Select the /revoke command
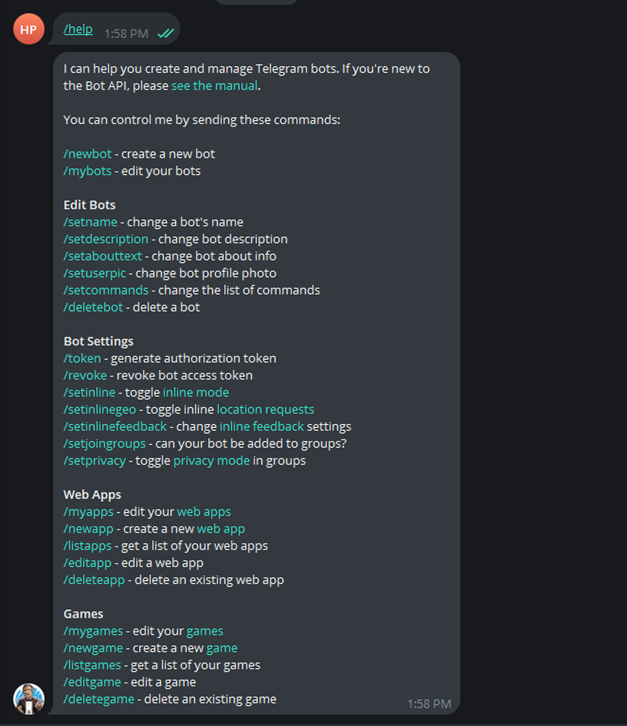This screenshot has width=627, height=726. (x=85, y=375)
